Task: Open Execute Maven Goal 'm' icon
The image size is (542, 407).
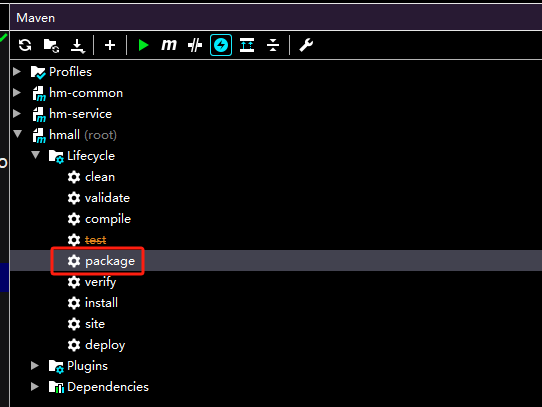Action: click(x=169, y=45)
